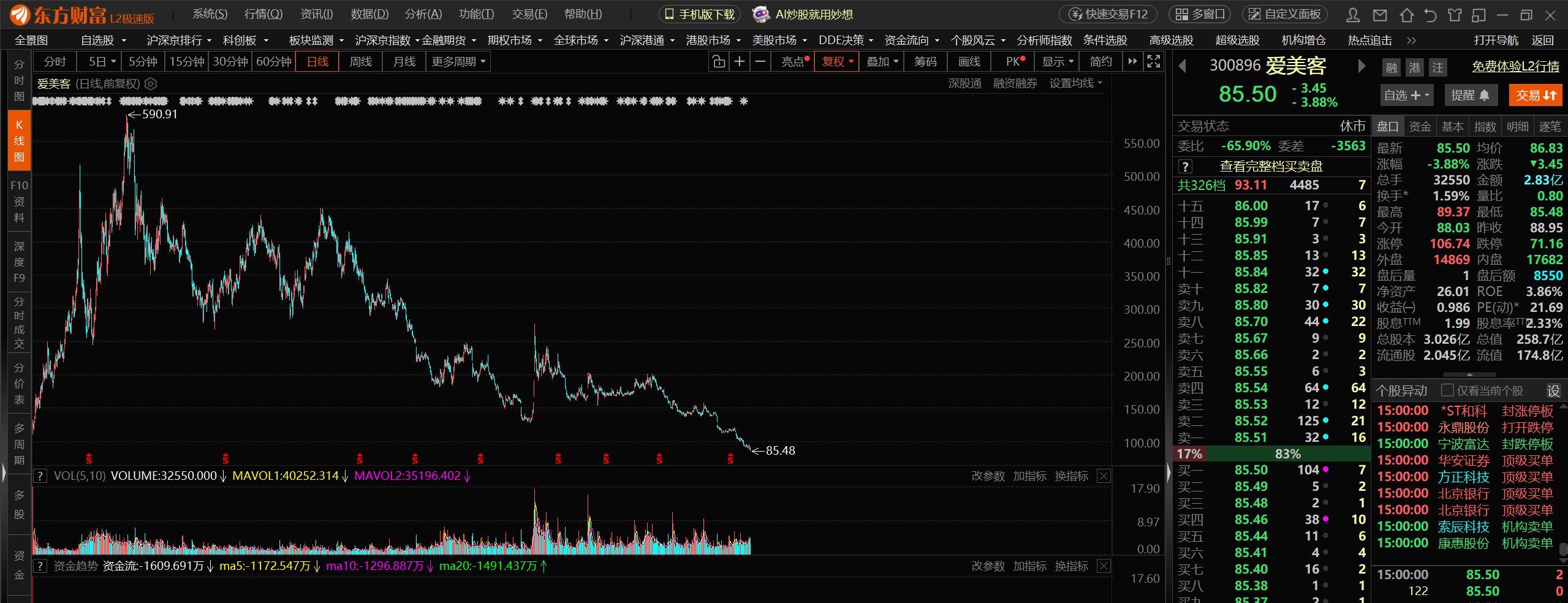Select K线图 in left sidebar
The width and height of the screenshot is (1568, 603).
(x=19, y=141)
